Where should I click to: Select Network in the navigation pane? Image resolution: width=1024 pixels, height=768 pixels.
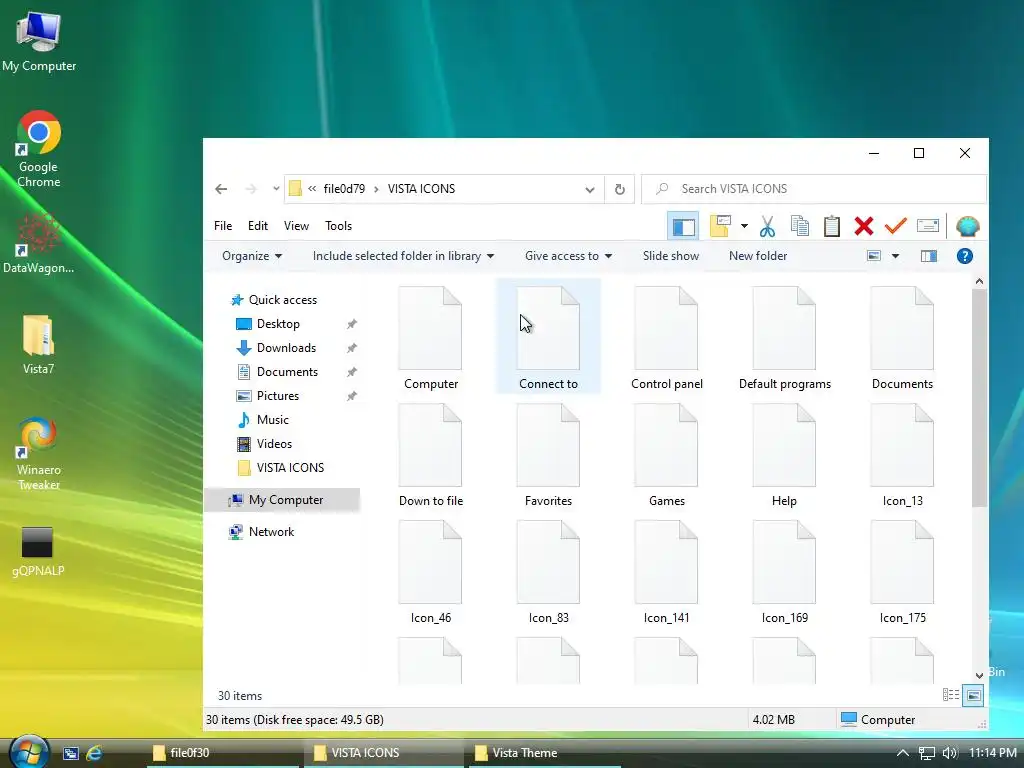coord(271,532)
